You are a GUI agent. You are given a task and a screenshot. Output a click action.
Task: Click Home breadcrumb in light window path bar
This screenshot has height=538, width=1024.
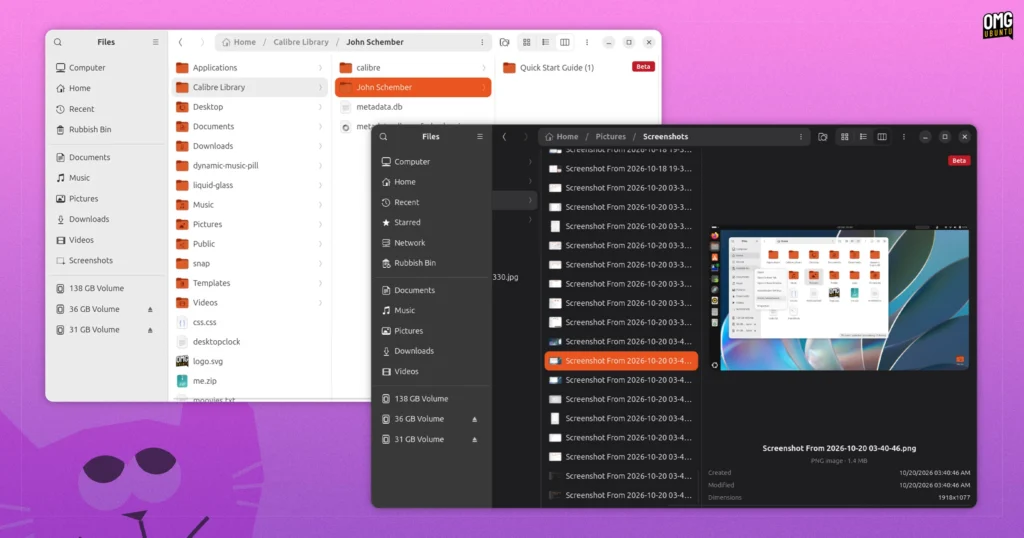[x=239, y=42]
